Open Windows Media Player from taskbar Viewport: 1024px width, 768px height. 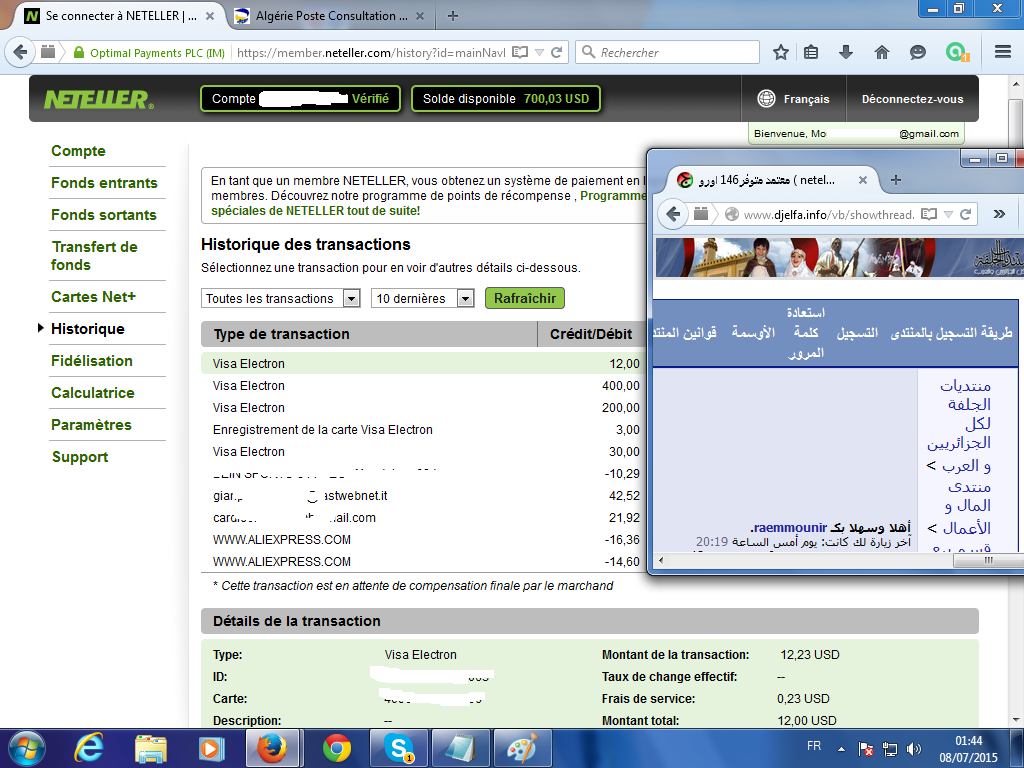[211, 748]
